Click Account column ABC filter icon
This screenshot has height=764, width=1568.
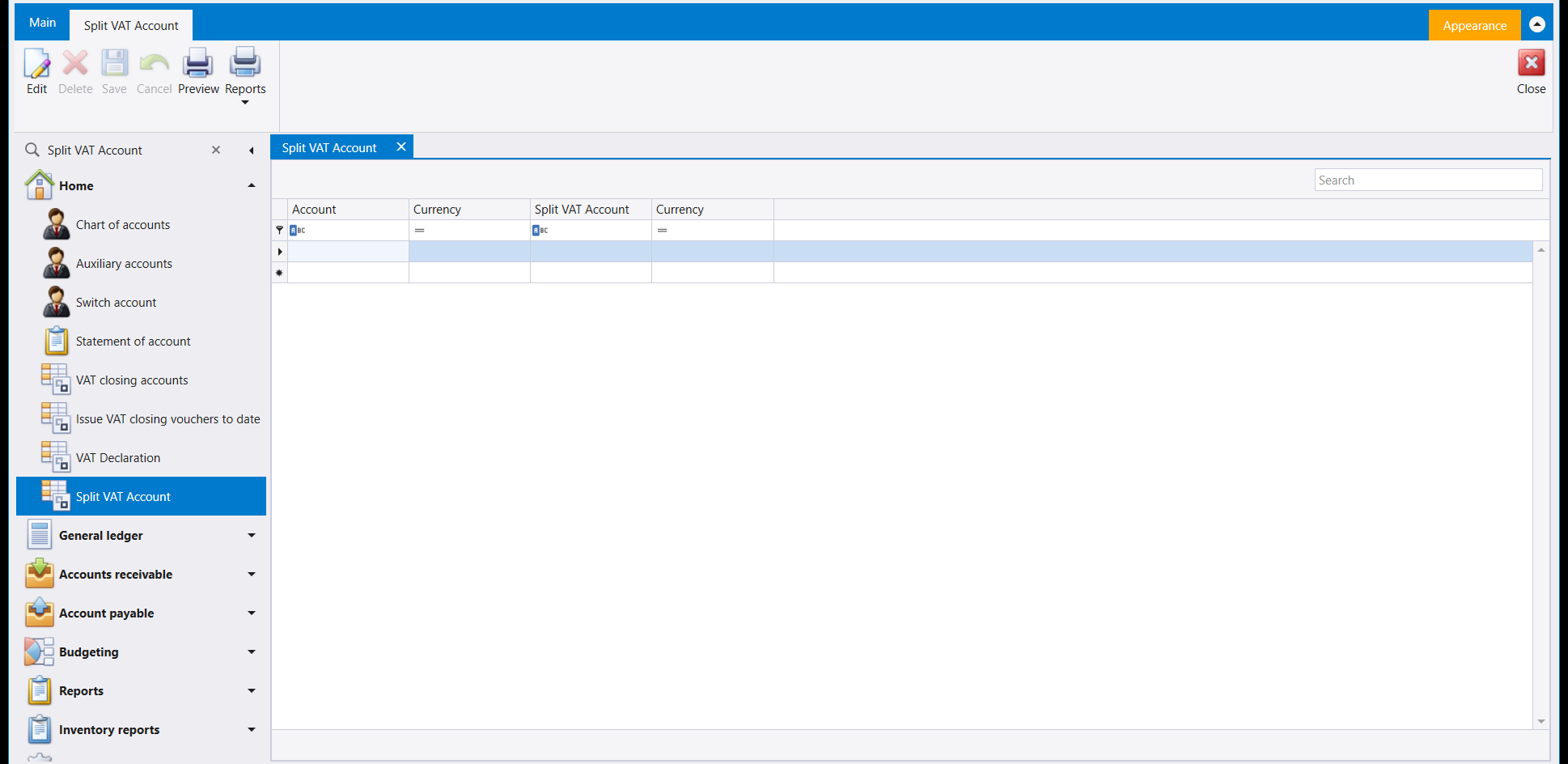click(x=297, y=231)
